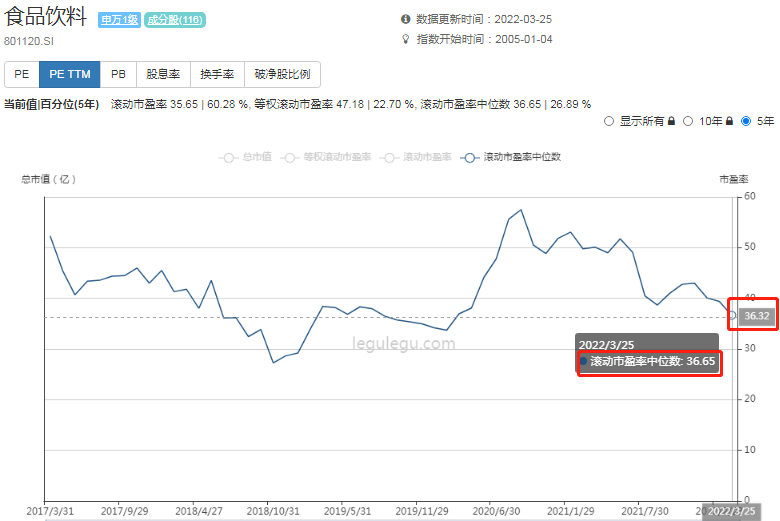Select the 破净股比例 tab
Image resolution: width=780 pixels, height=521 pixels.
coord(282,74)
